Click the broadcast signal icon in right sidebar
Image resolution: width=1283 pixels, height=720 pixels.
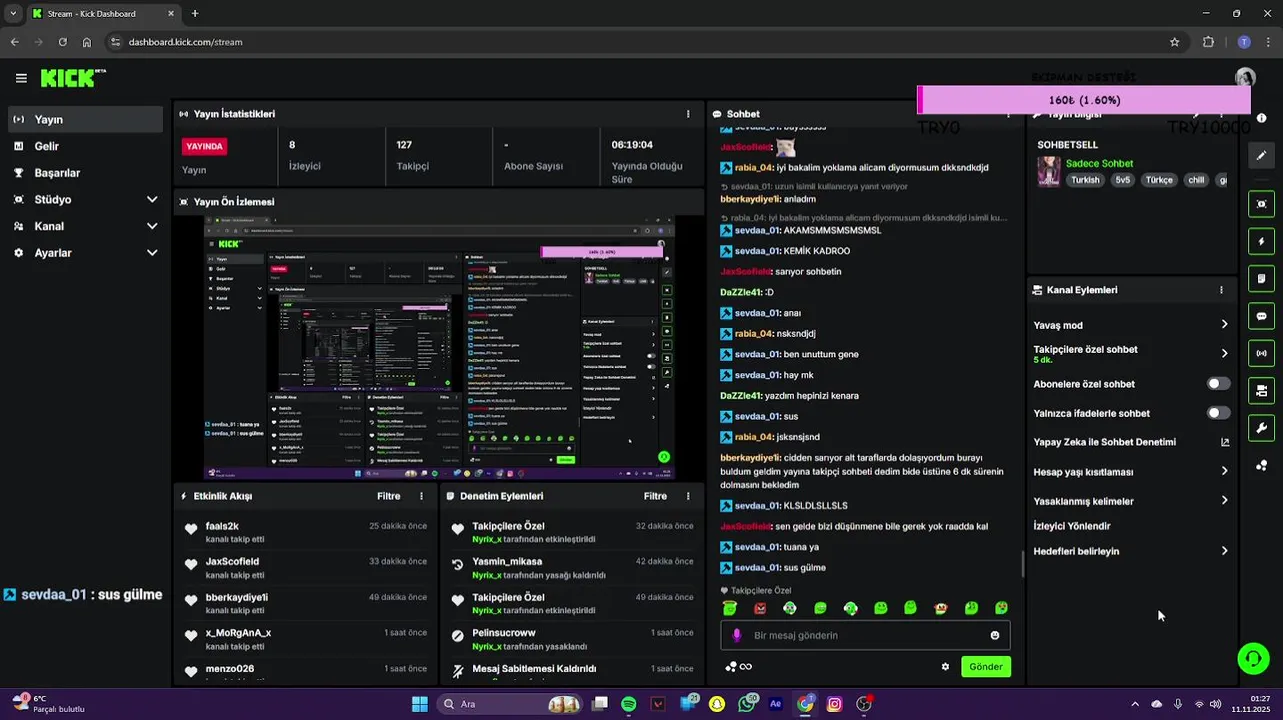pyautogui.click(x=1261, y=353)
